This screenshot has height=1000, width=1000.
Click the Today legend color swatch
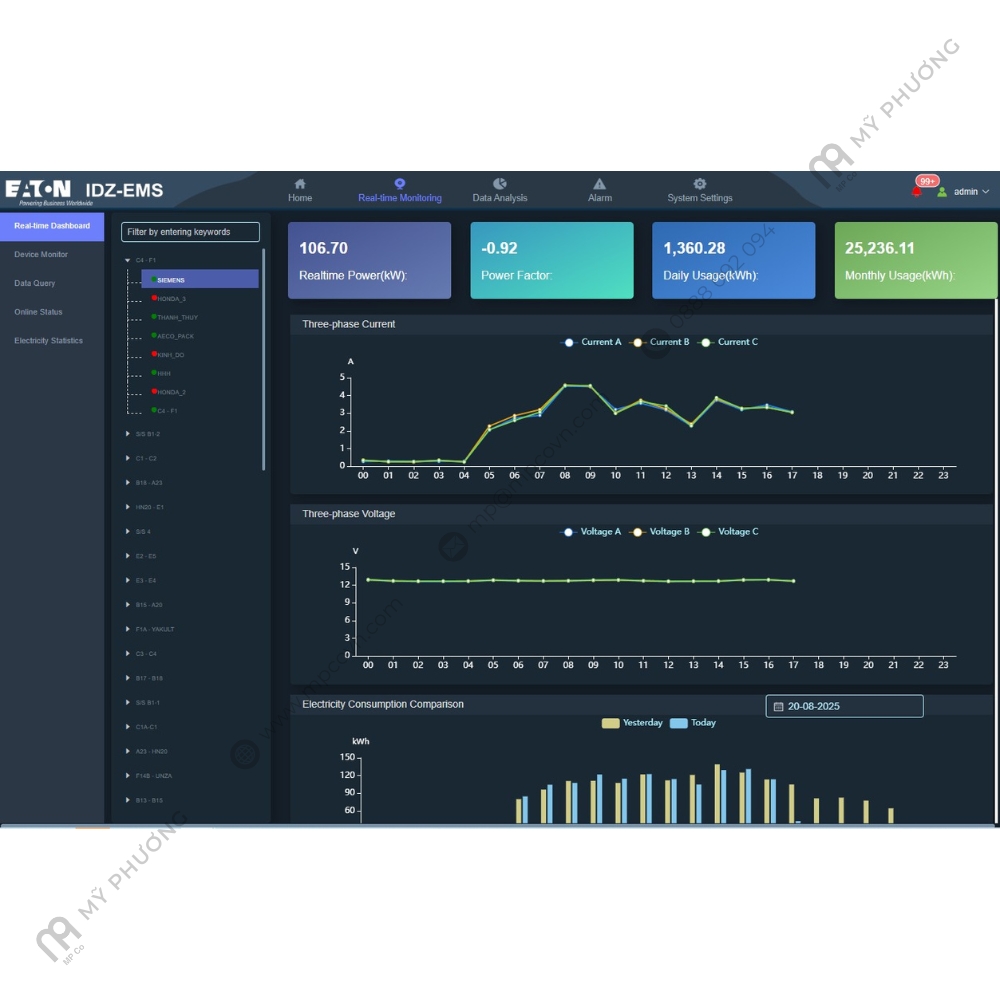tap(679, 723)
